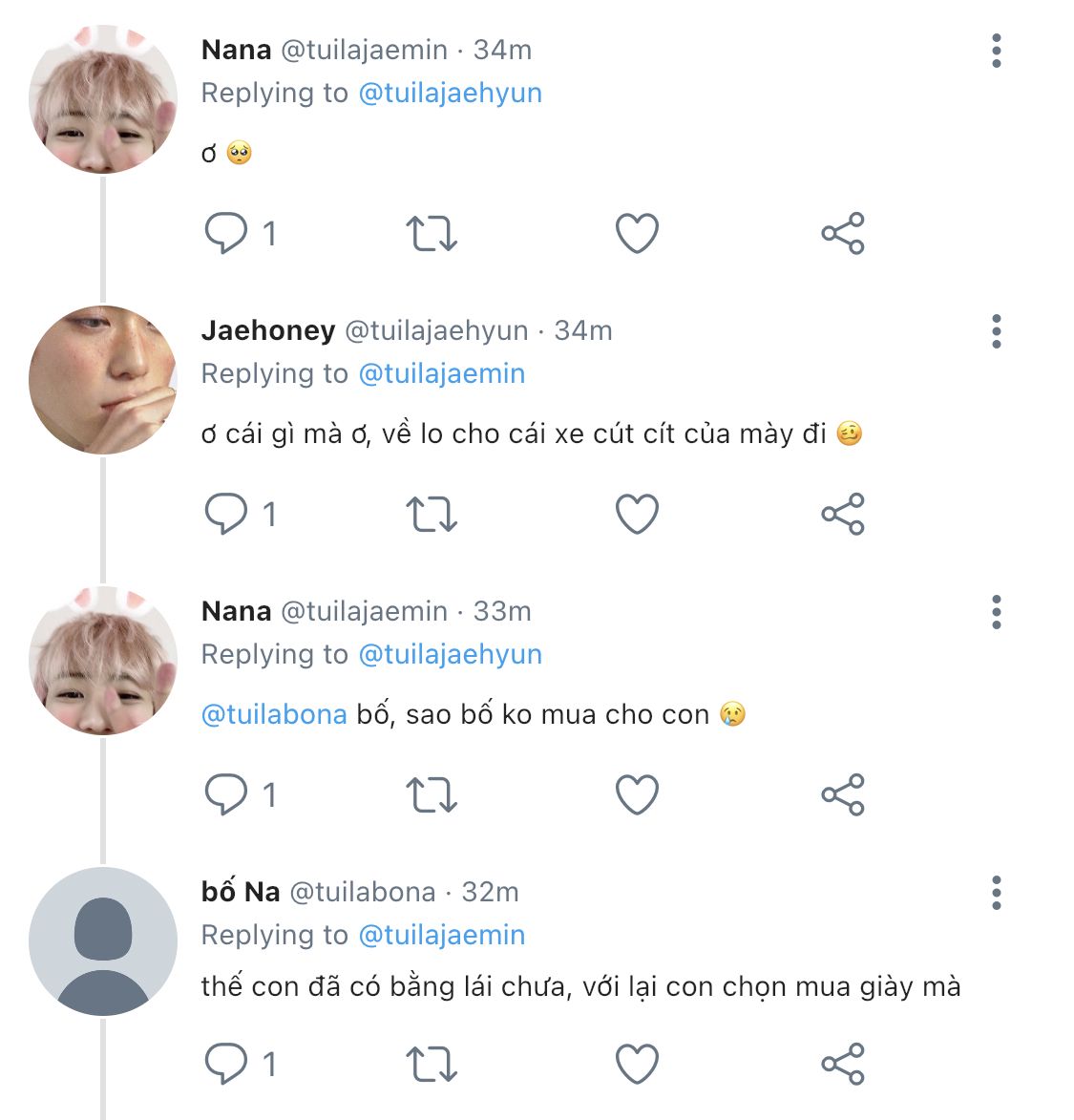Image resolution: width=1074 pixels, height=1120 pixels.
Task: Share Jaehoney's tweet
Action: tap(842, 514)
